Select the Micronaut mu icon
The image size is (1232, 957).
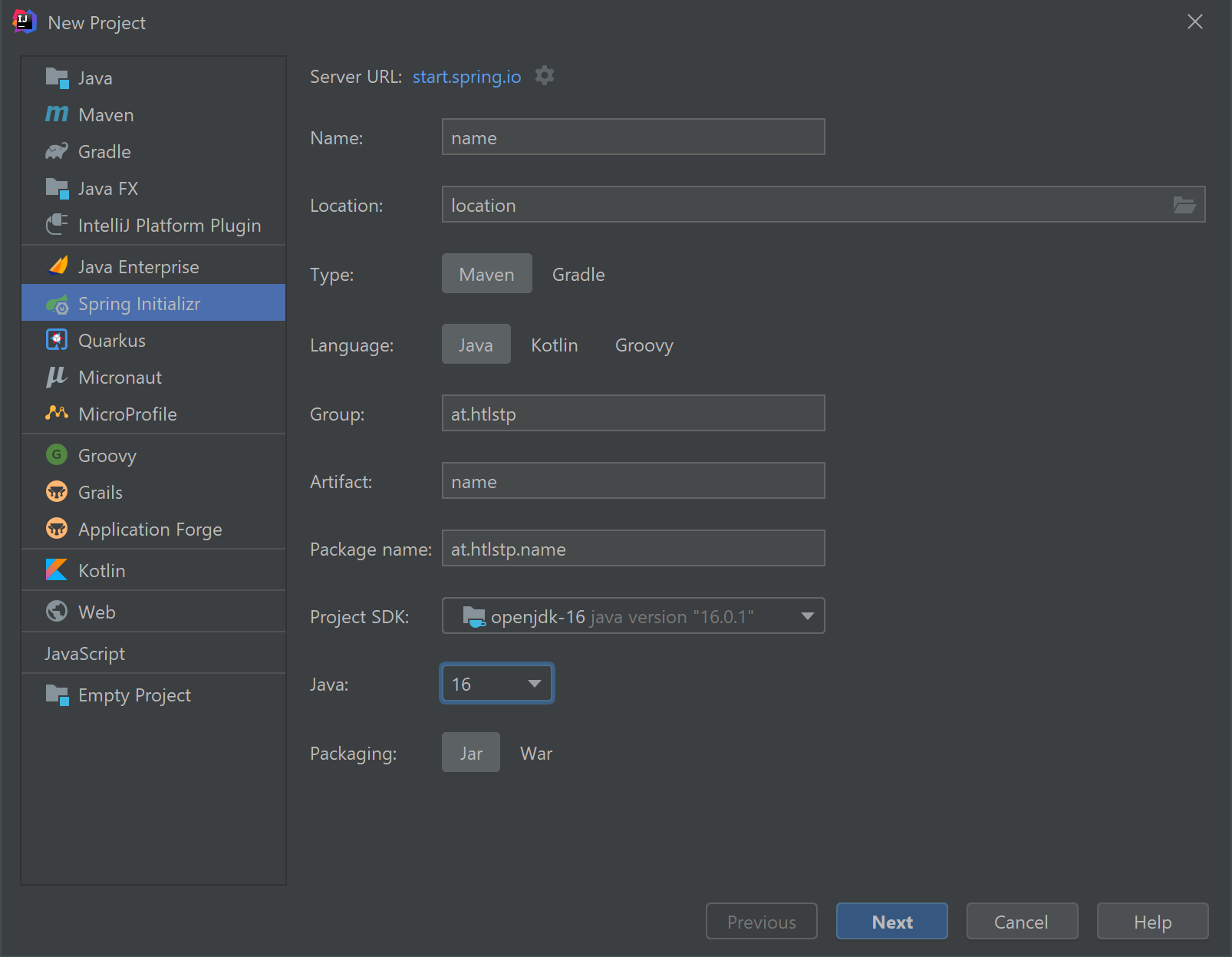tap(57, 377)
